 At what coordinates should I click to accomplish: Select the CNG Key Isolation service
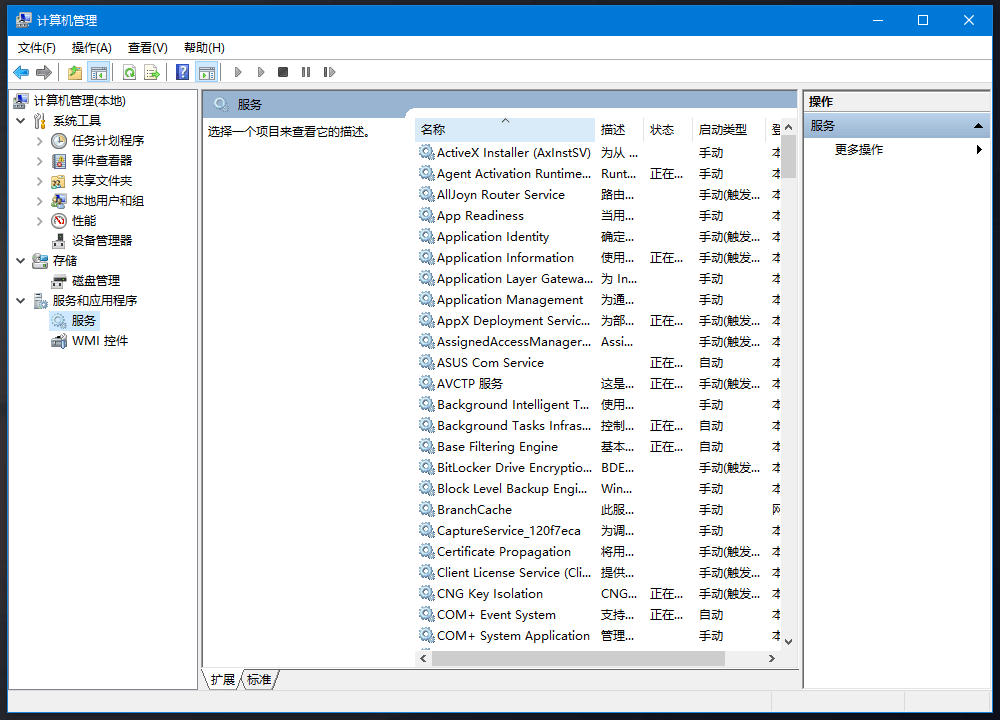coord(490,594)
